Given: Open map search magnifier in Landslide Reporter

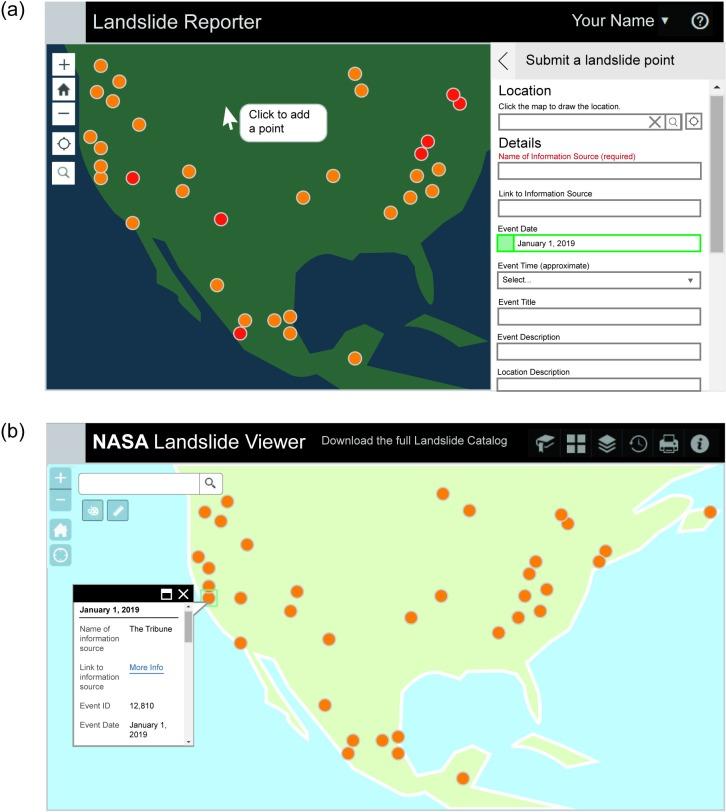Looking at the screenshot, I should pos(64,172).
